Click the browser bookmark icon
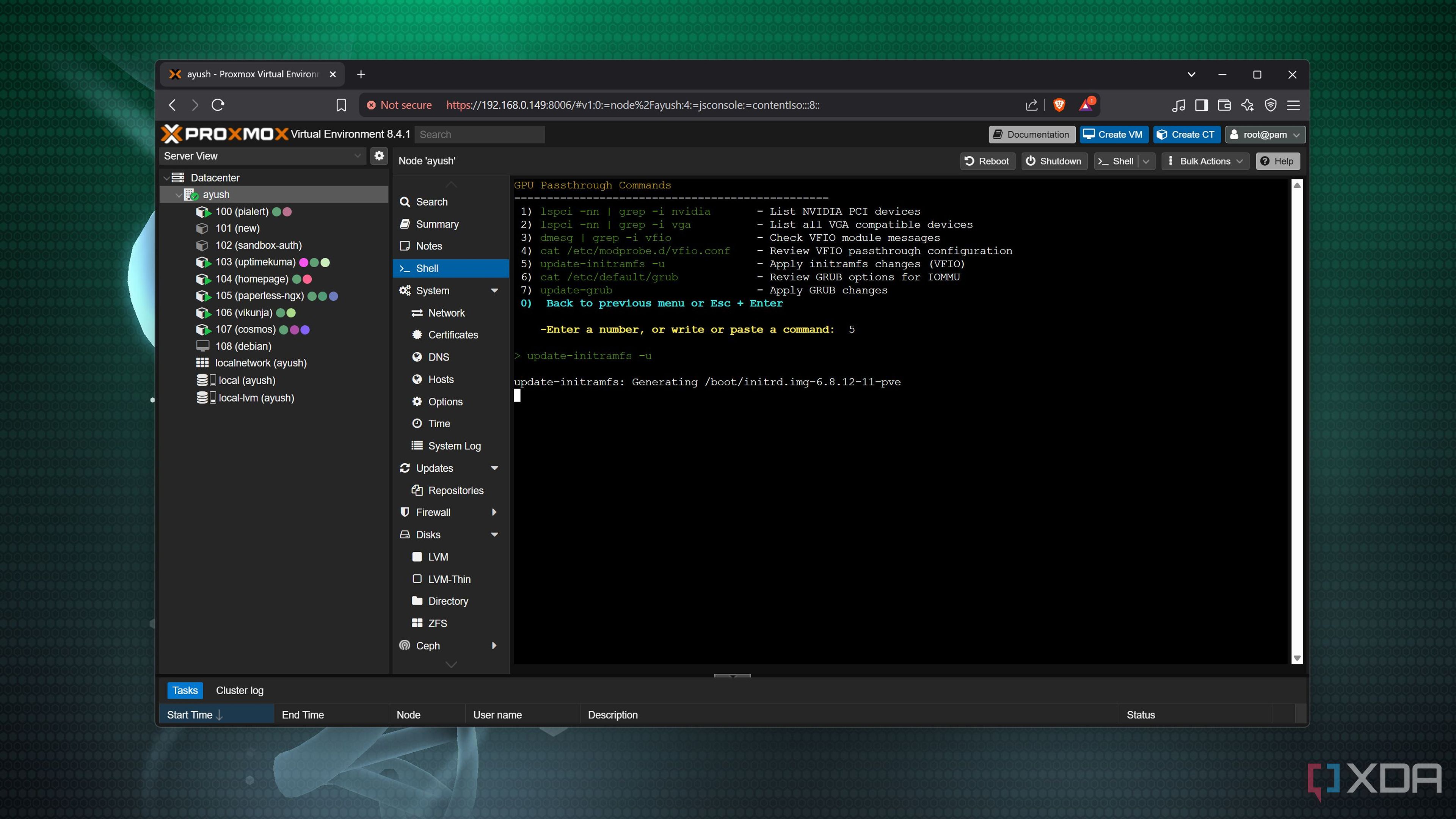Viewport: 1456px width, 819px height. click(341, 105)
